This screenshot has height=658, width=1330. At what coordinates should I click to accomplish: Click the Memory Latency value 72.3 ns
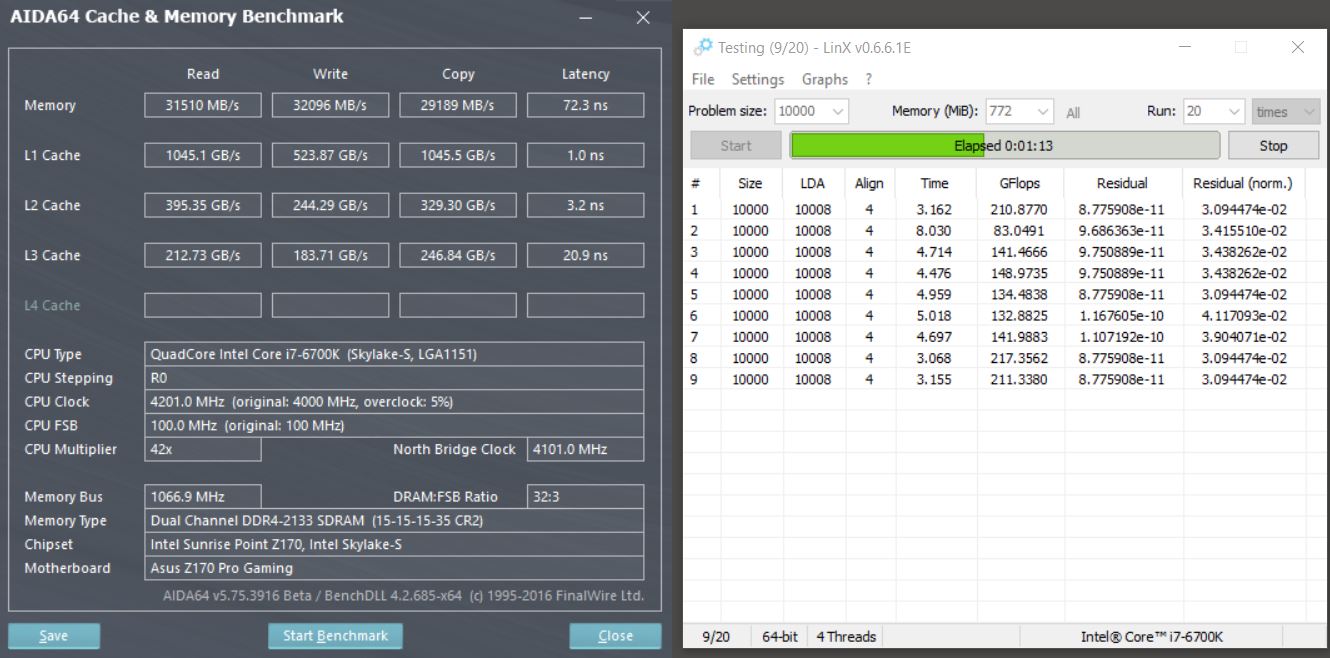(585, 105)
